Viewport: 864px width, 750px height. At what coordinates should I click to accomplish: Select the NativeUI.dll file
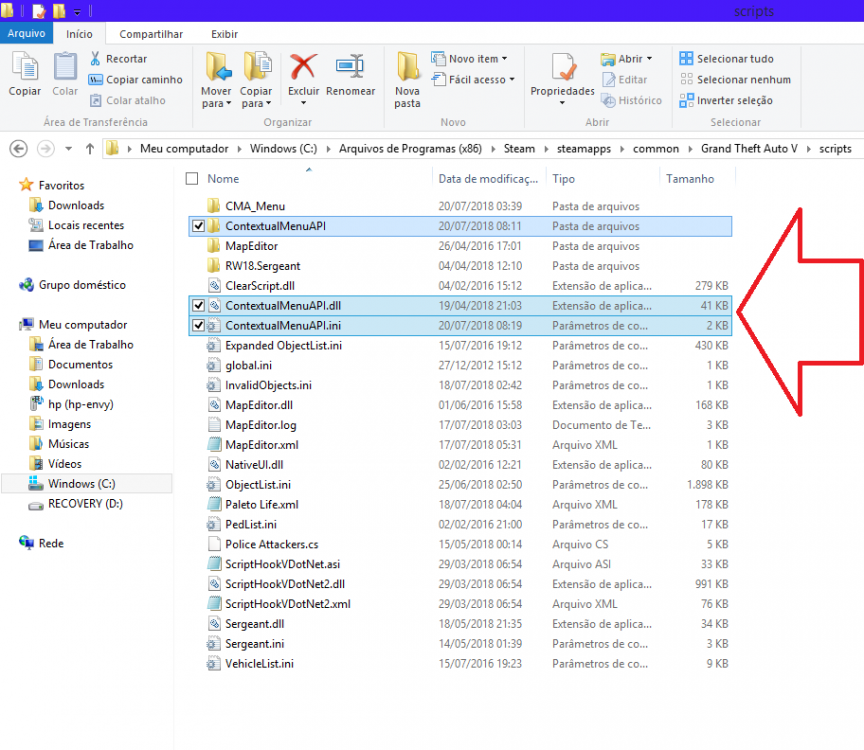(254, 465)
